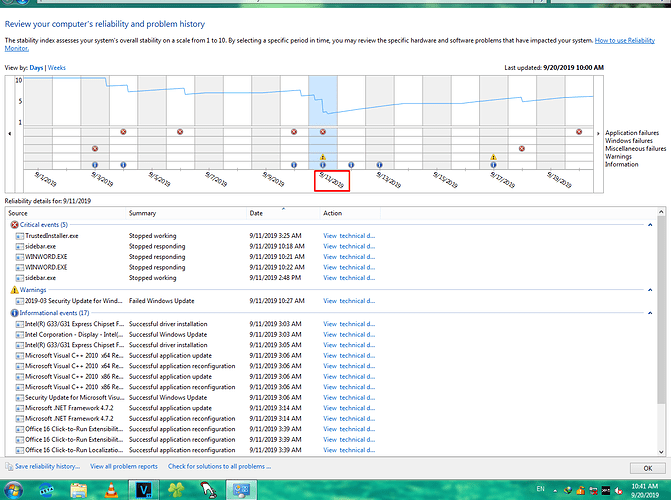Click the Miscellaneous failures row label
The image size is (671, 500).
(635, 149)
